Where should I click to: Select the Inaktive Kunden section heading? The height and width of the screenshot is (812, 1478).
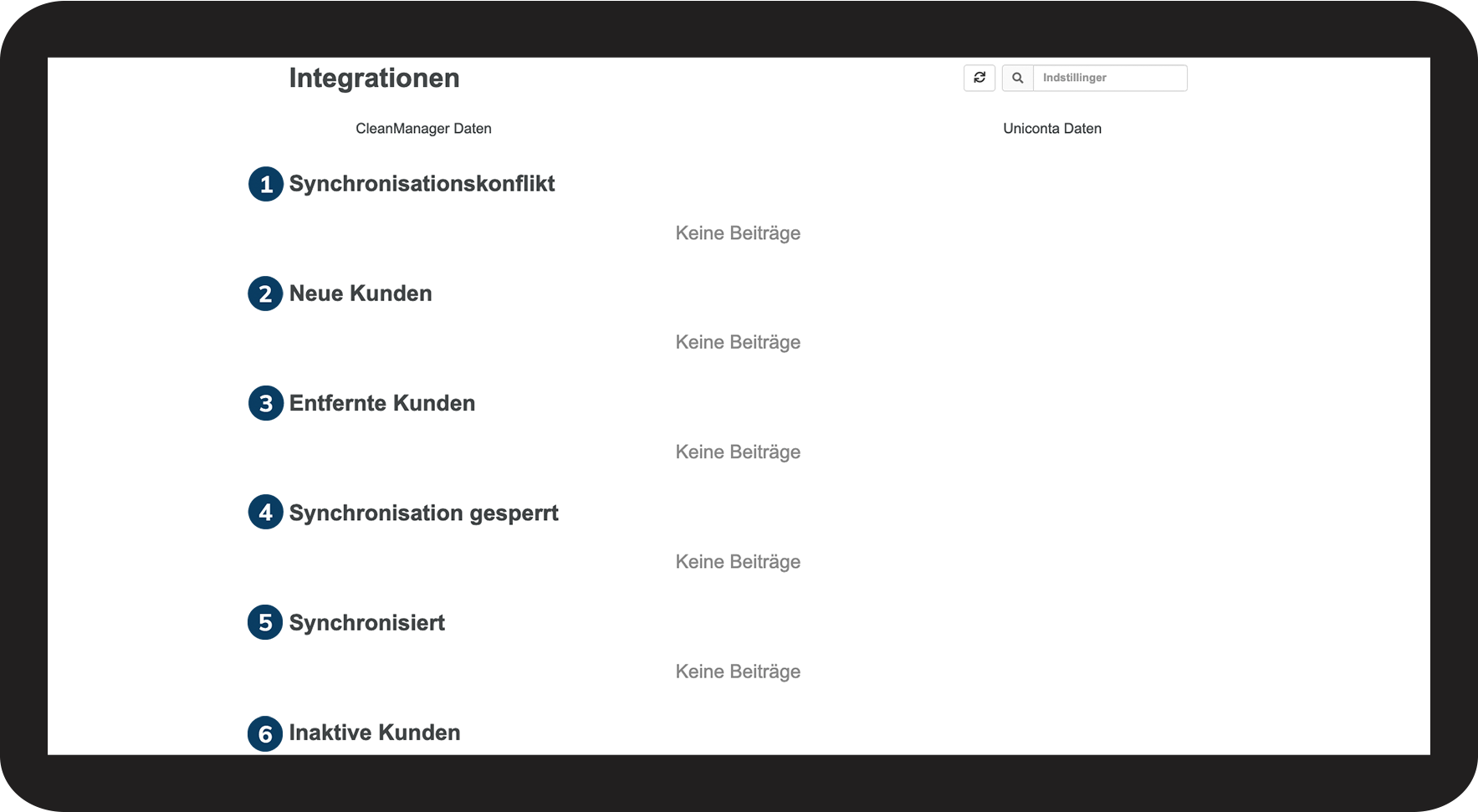(375, 733)
